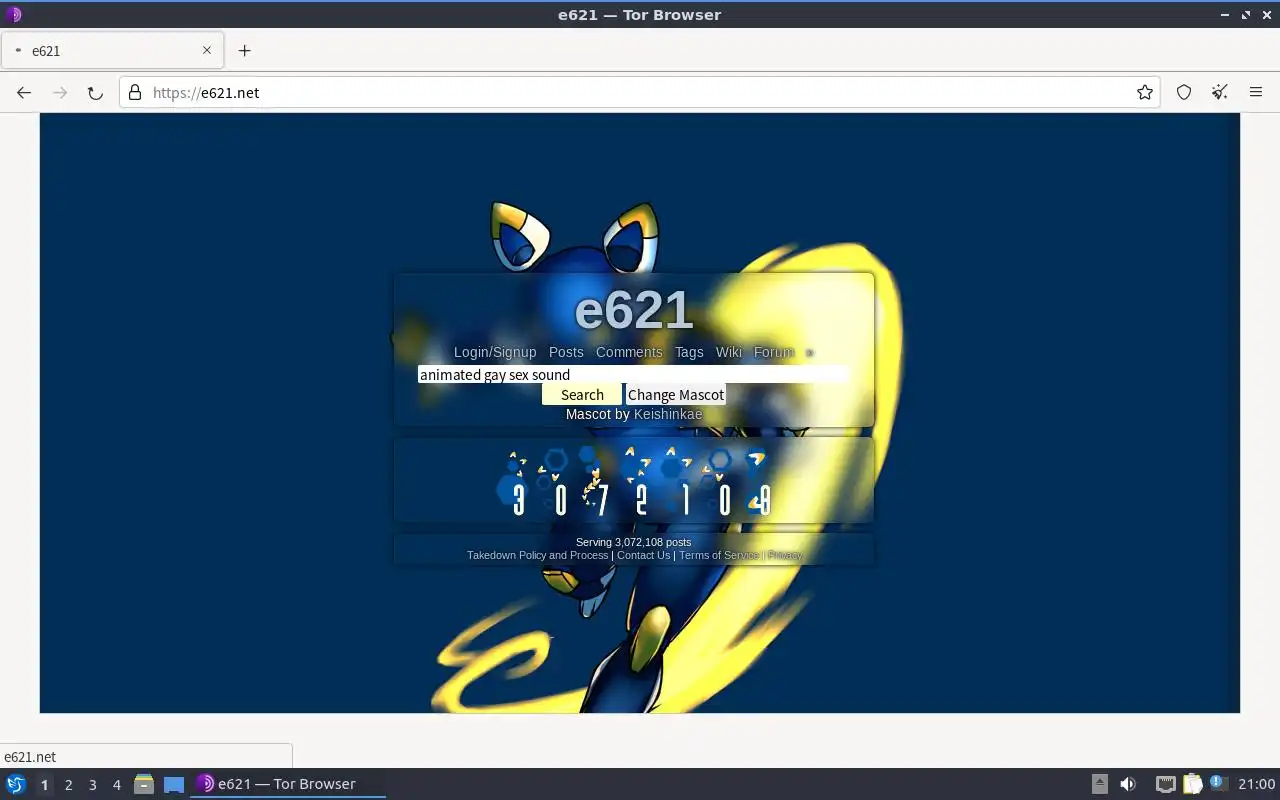Screen dimensions: 1280x800
Task: Click the 21:00 clock in the taskbar
Action: click(1256, 784)
